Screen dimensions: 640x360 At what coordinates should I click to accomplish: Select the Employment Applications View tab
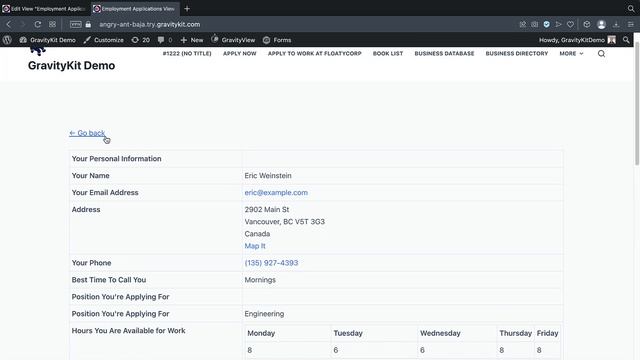(x=135, y=9)
